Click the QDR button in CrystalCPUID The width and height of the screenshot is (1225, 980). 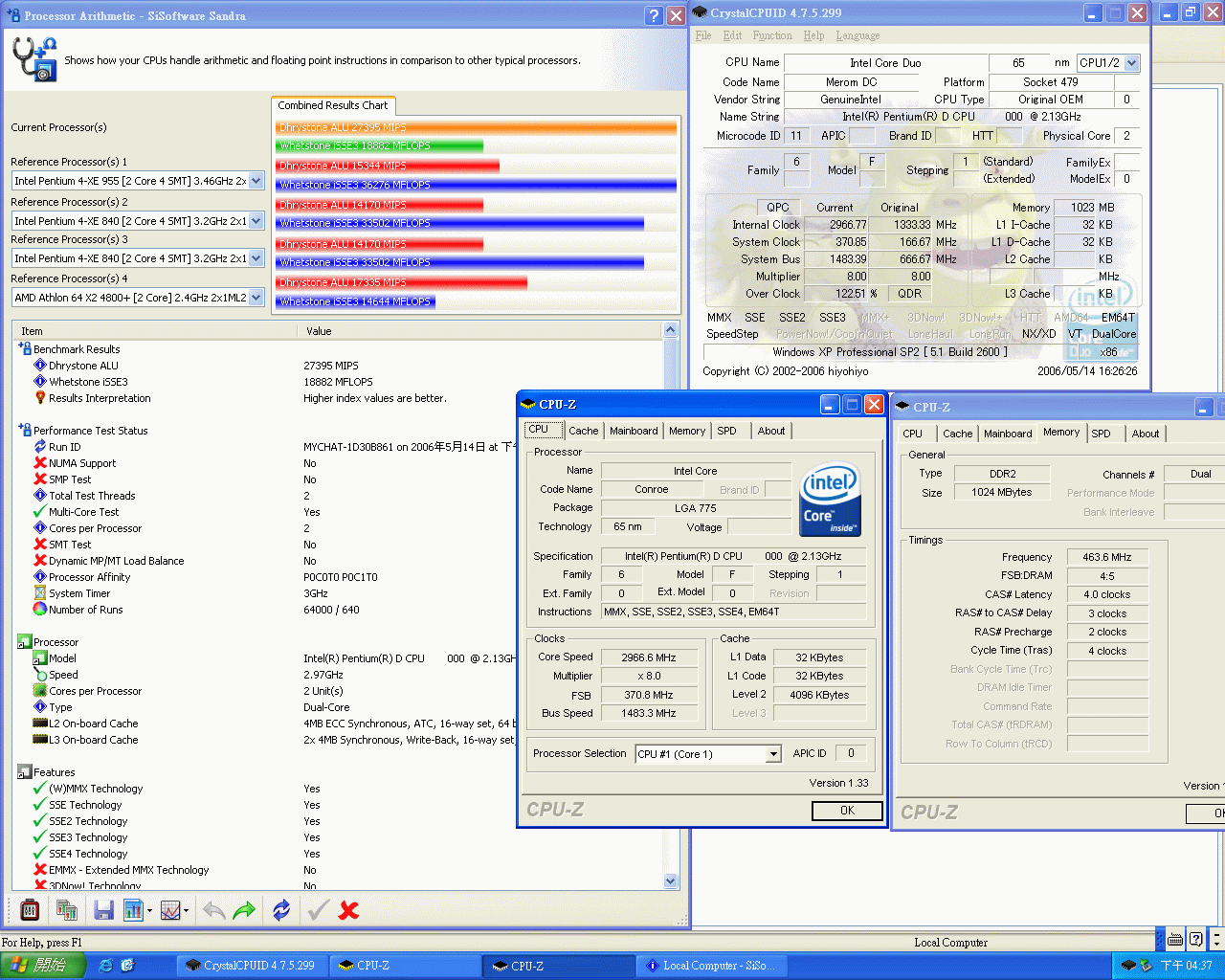click(x=909, y=294)
